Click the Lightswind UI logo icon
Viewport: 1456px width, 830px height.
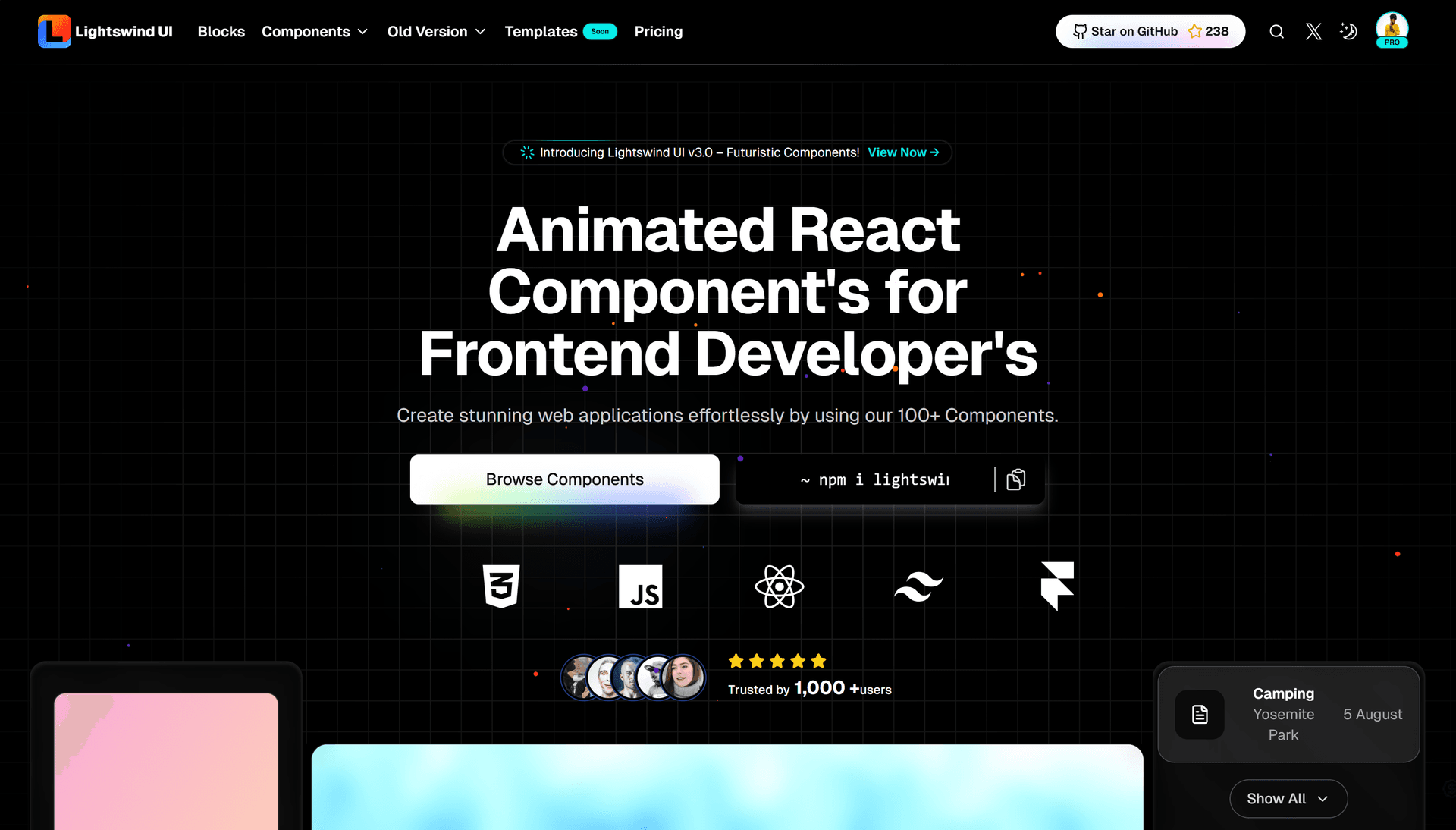tap(54, 32)
